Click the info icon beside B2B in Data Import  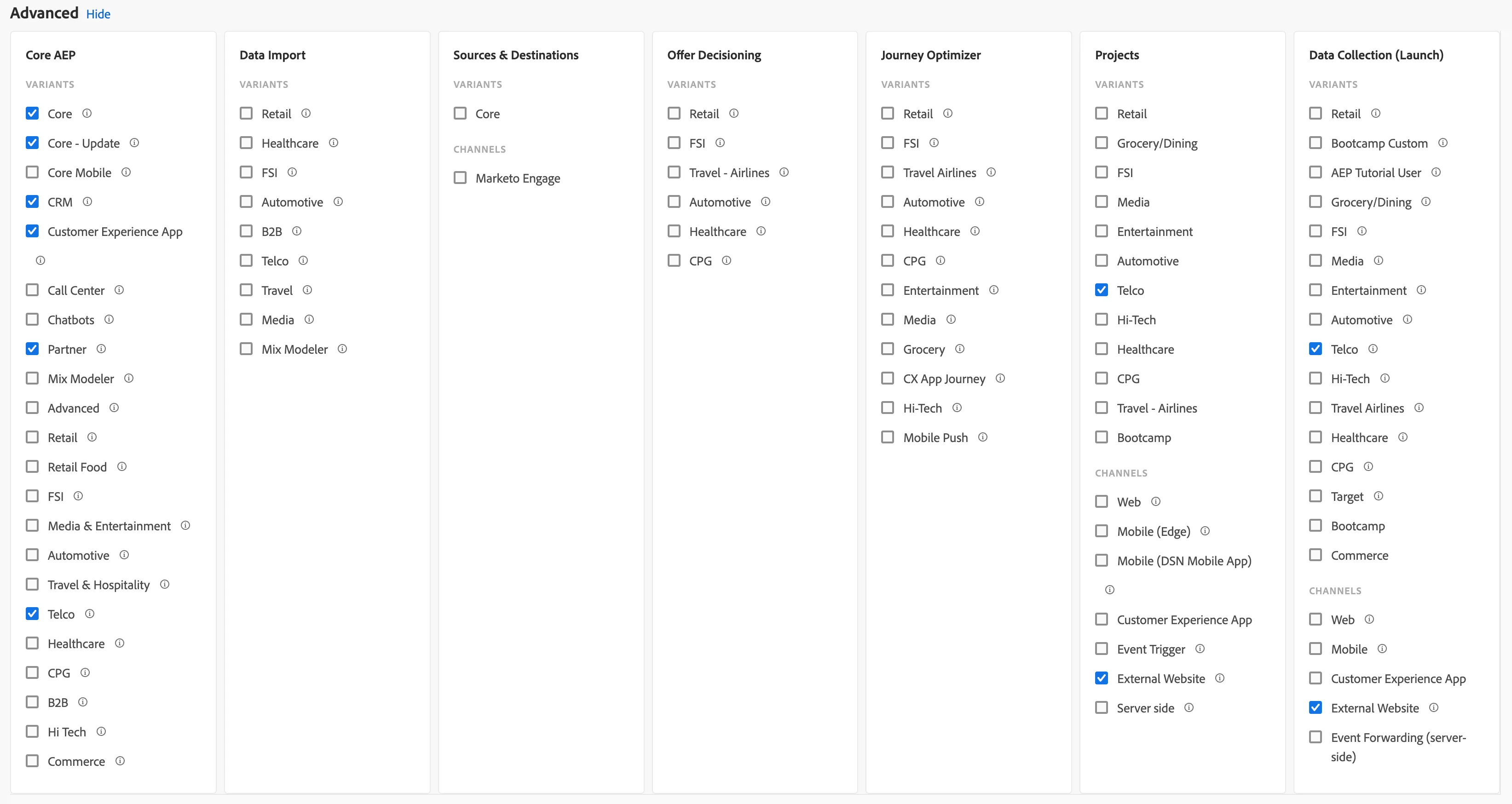(297, 230)
